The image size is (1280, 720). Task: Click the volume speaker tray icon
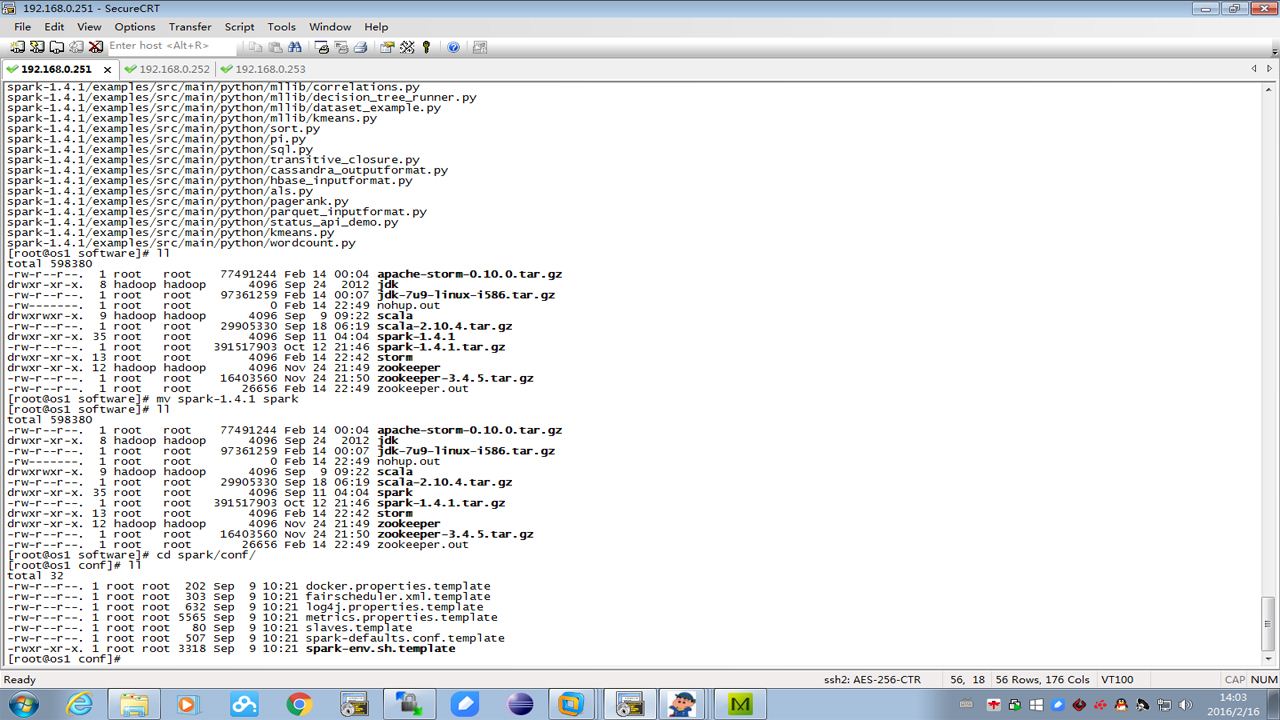1186,705
